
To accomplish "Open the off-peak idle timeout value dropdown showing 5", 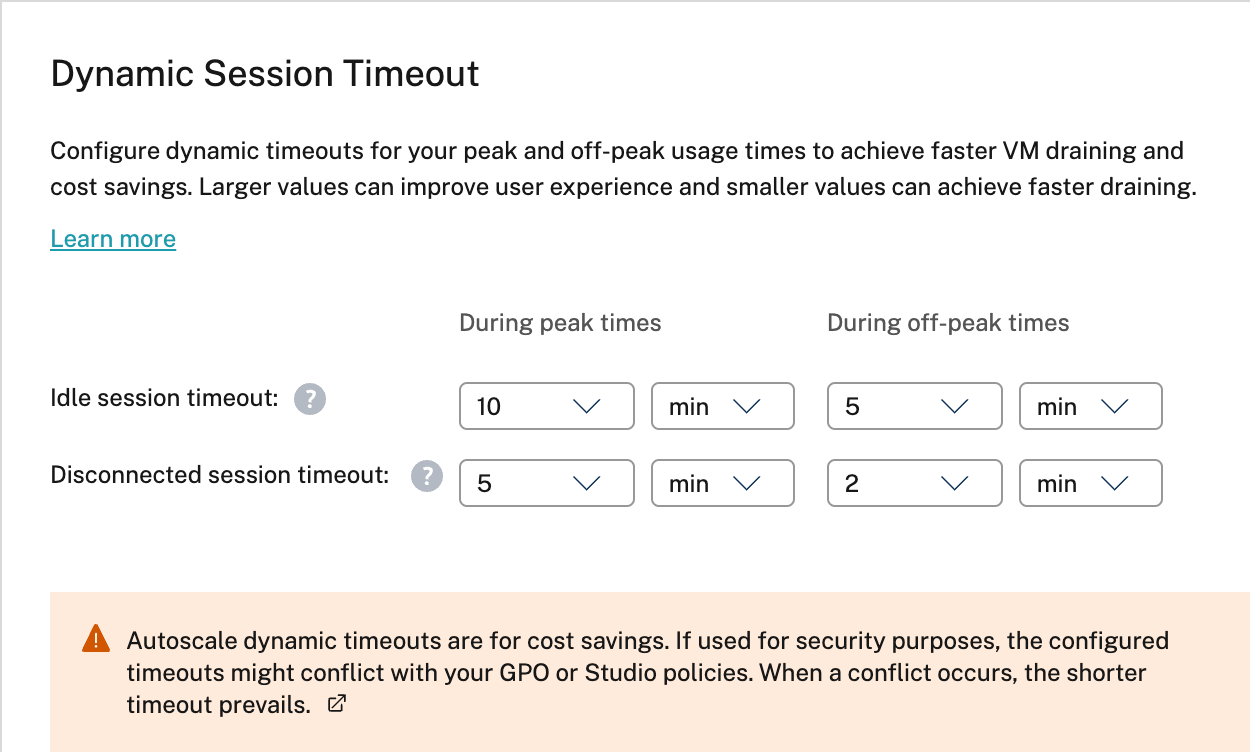I will (x=914, y=406).
